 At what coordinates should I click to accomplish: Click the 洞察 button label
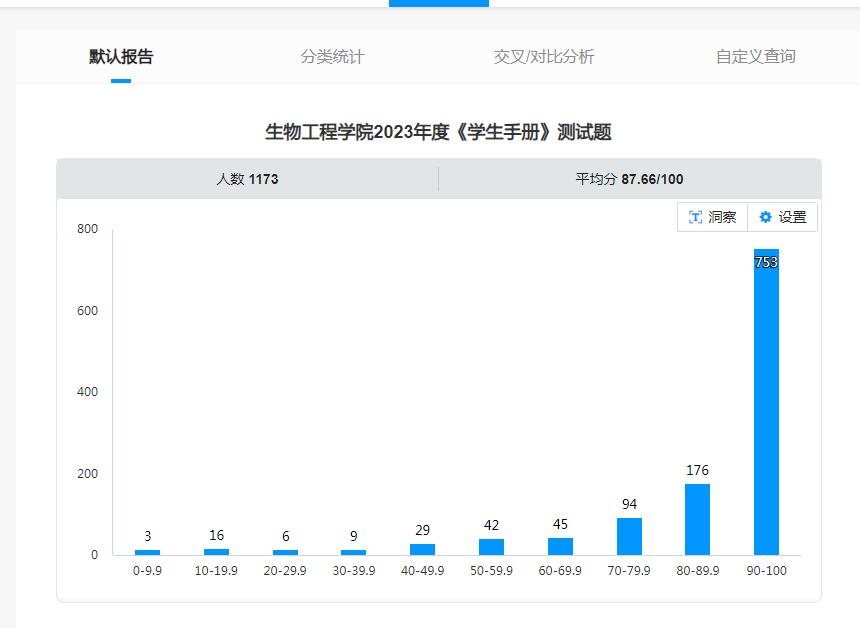[x=722, y=217]
